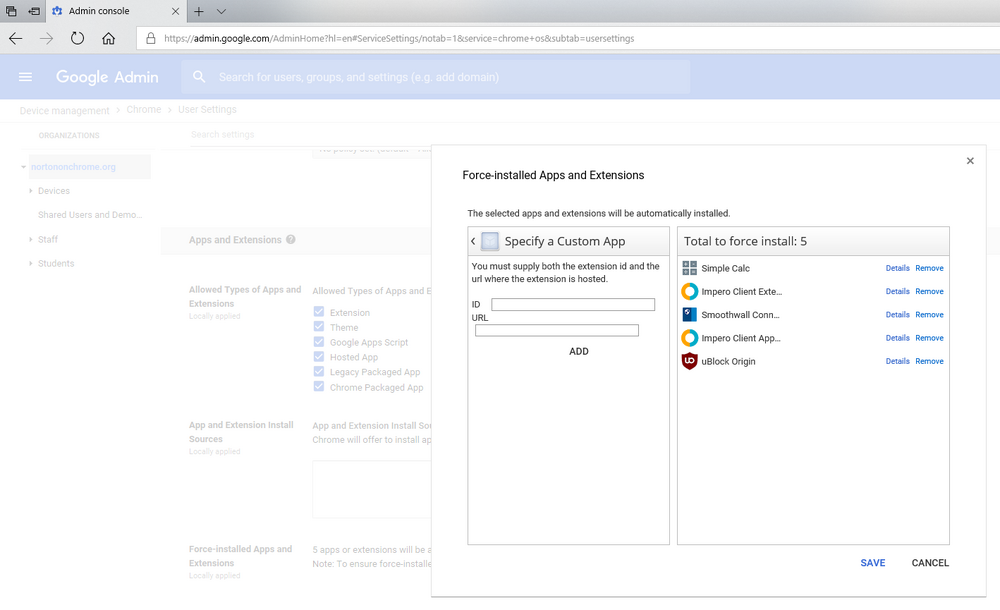Click the custom app icon in header
Viewport: 1000px width, 610px height.
[x=490, y=241]
